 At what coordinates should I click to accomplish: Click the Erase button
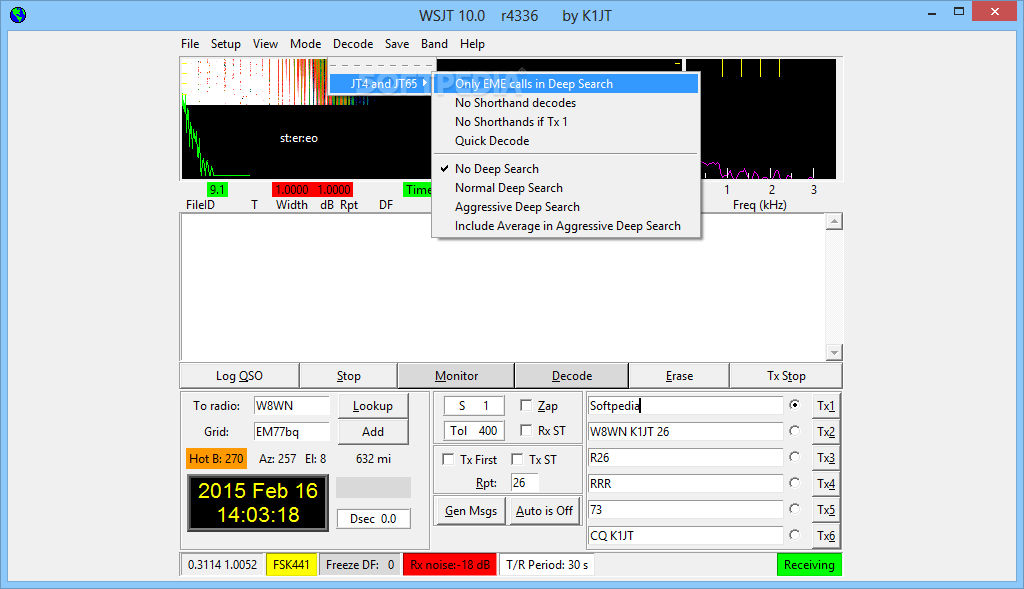pos(679,375)
